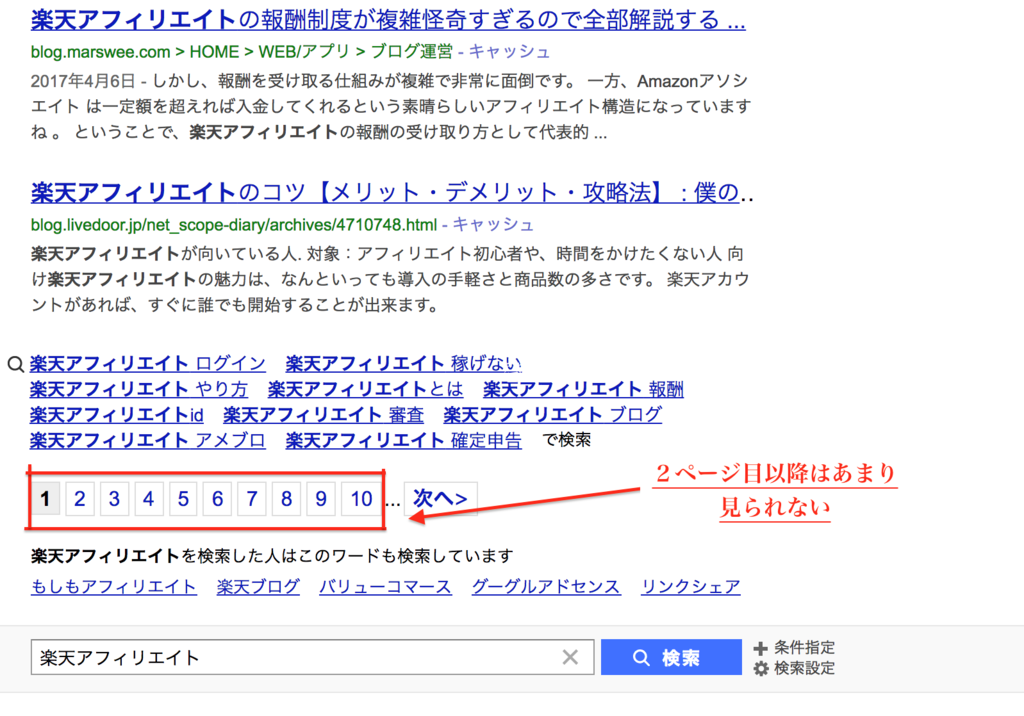Go to results page 10
Image resolution: width=1024 pixels, height=716 pixels.
(361, 499)
